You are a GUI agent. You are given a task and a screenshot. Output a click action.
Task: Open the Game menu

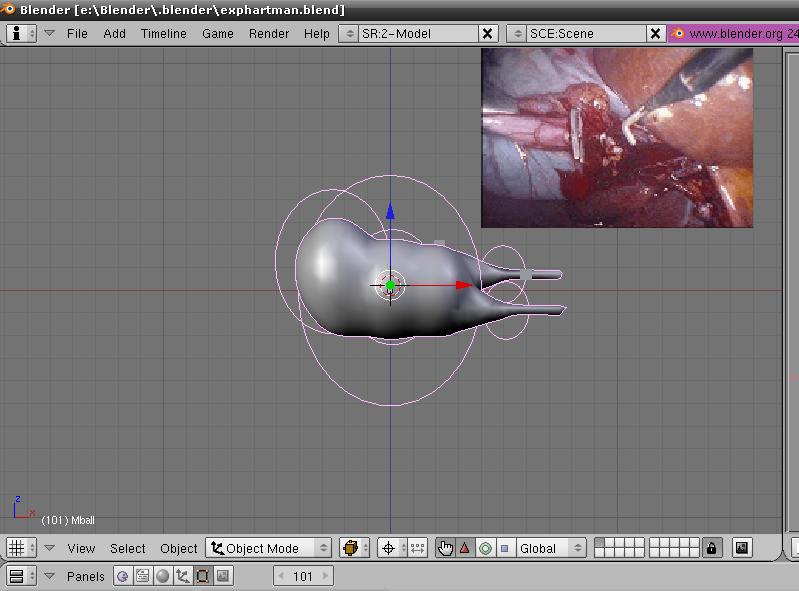tap(218, 34)
